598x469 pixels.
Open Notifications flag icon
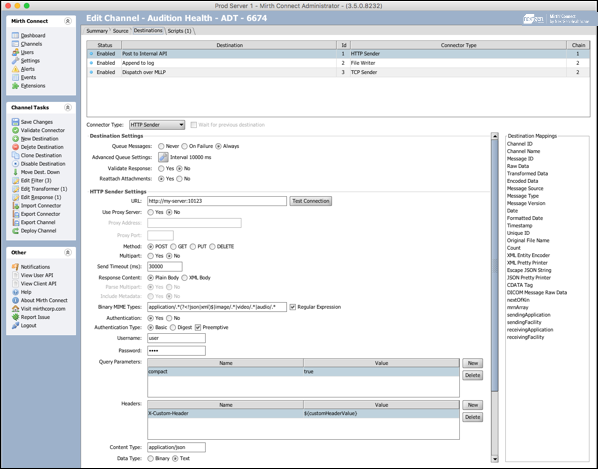[15, 267]
